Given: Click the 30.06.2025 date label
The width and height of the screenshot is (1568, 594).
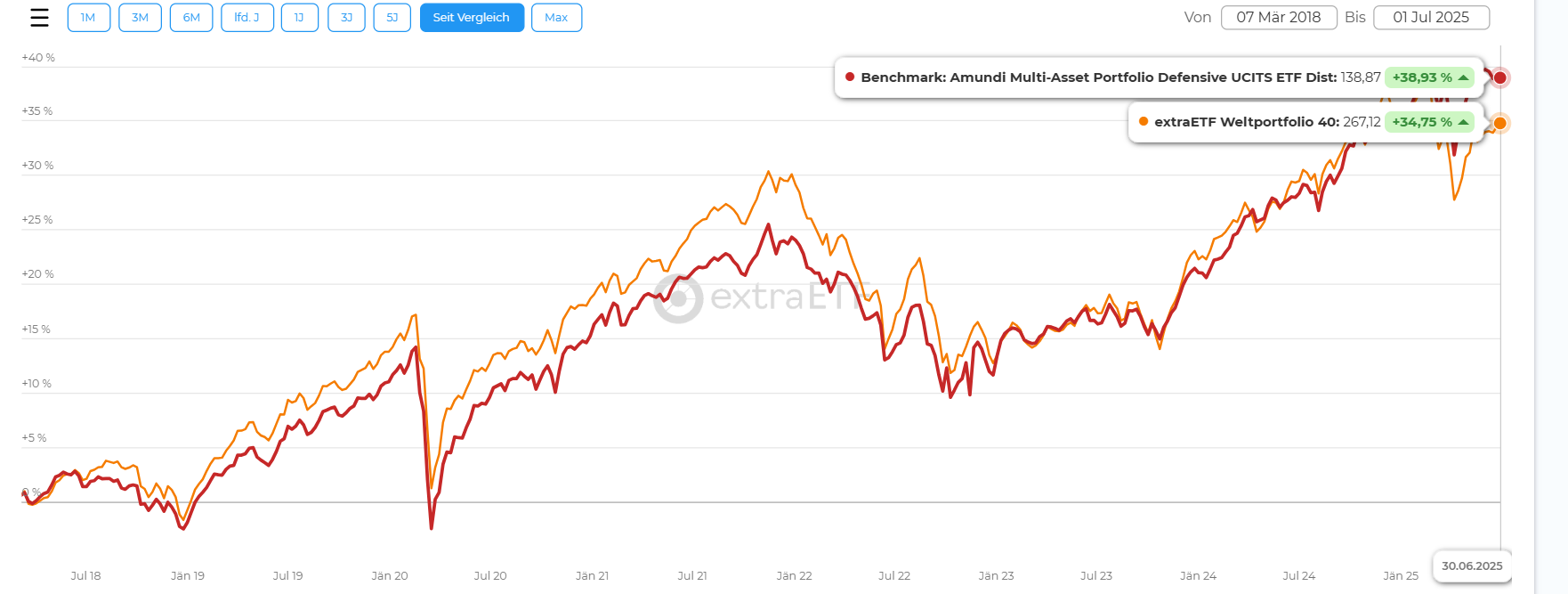Looking at the screenshot, I should [x=1471, y=566].
